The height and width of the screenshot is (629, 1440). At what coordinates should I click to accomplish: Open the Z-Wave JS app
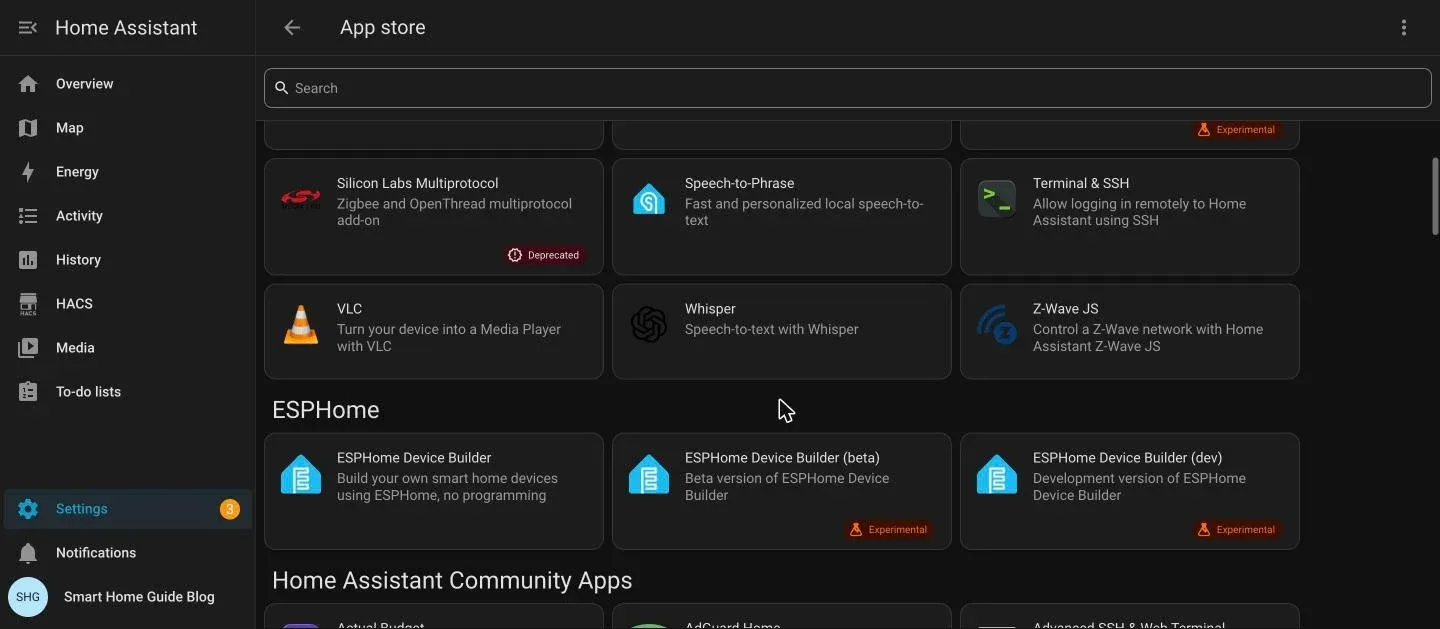pyautogui.click(x=1130, y=332)
